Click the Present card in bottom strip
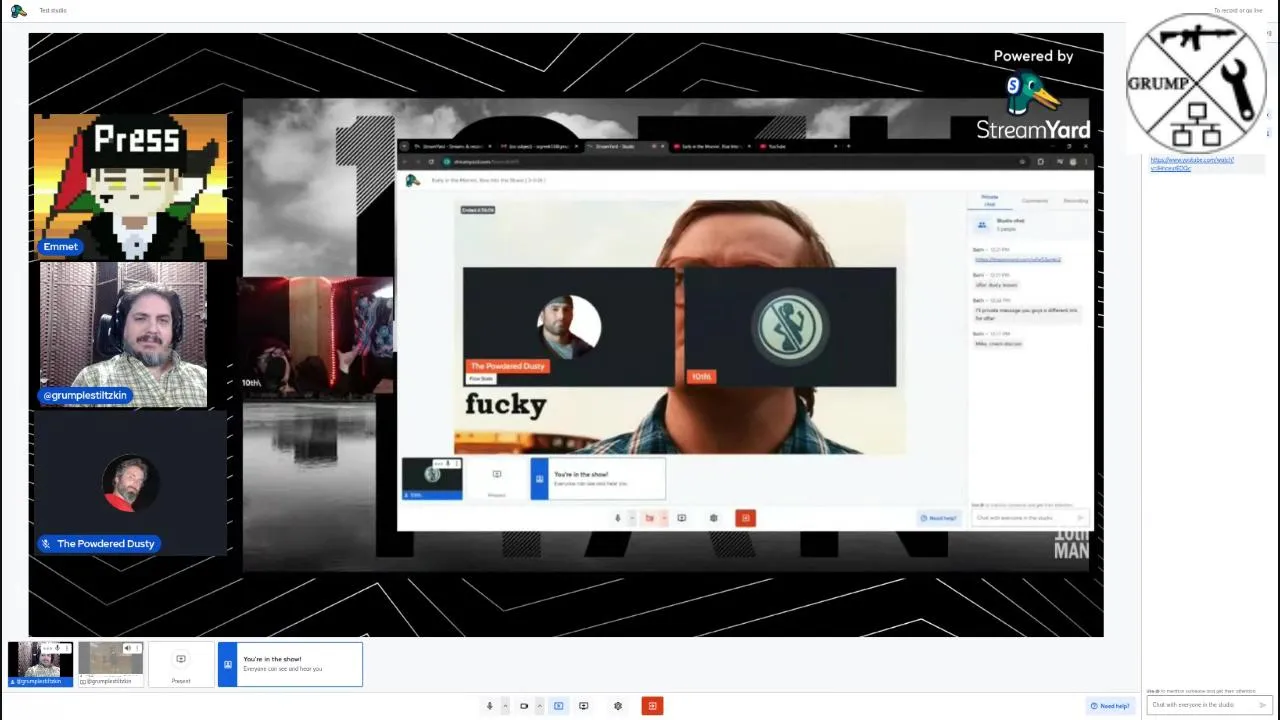The height and width of the screenshot is (720, 1280). [x=181, y=664]
